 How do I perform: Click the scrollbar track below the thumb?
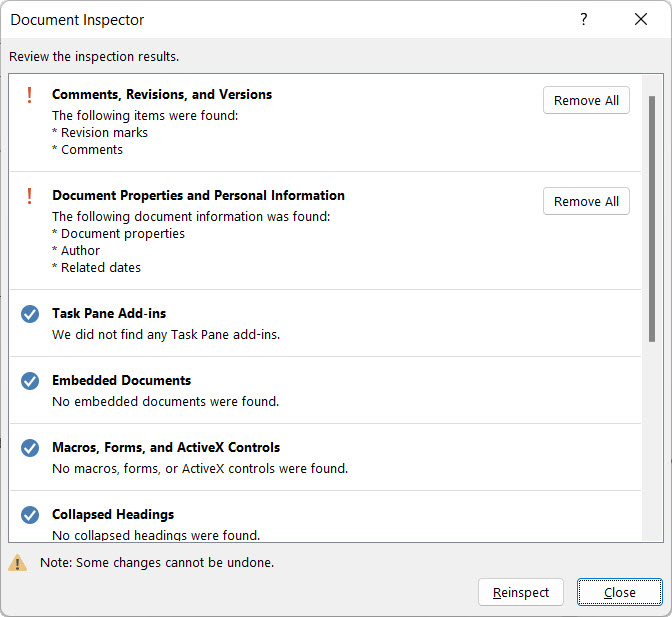[652, 440]
